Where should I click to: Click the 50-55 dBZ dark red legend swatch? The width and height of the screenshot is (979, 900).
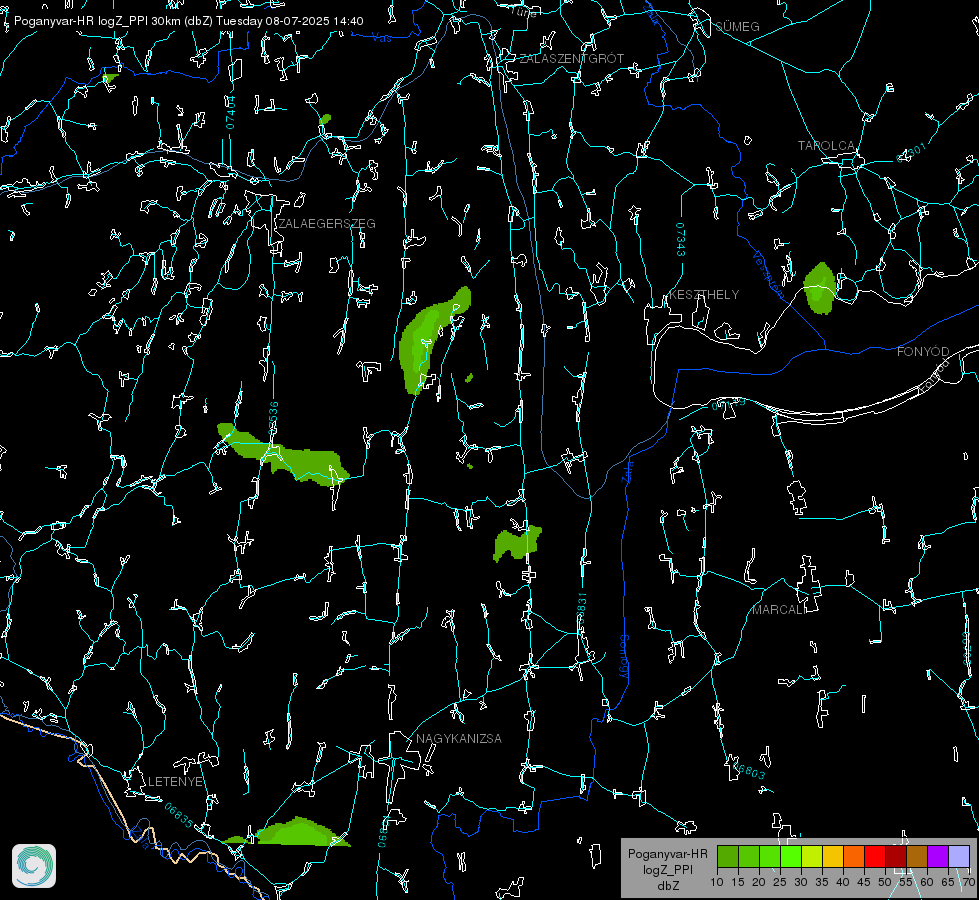click(x=896, y=857)
